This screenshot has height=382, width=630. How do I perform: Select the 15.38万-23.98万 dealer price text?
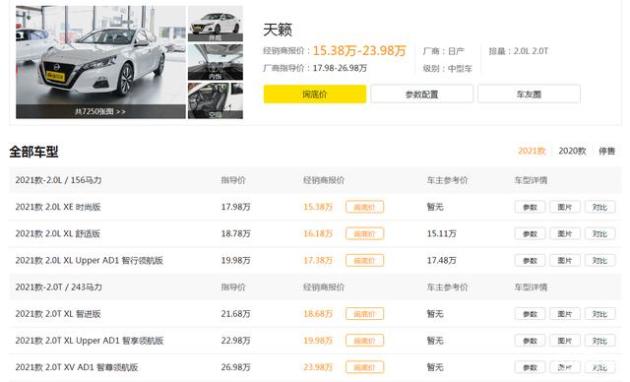[360, 51]
